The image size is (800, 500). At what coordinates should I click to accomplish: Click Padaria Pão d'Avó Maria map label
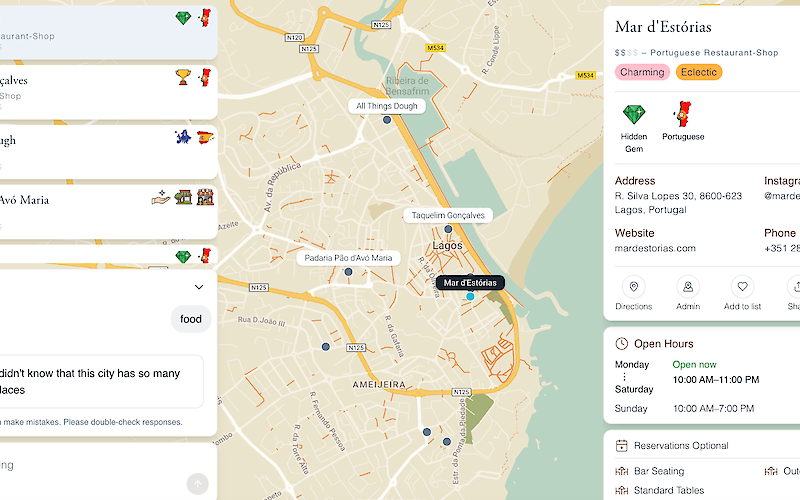click(x=347, y=258)
